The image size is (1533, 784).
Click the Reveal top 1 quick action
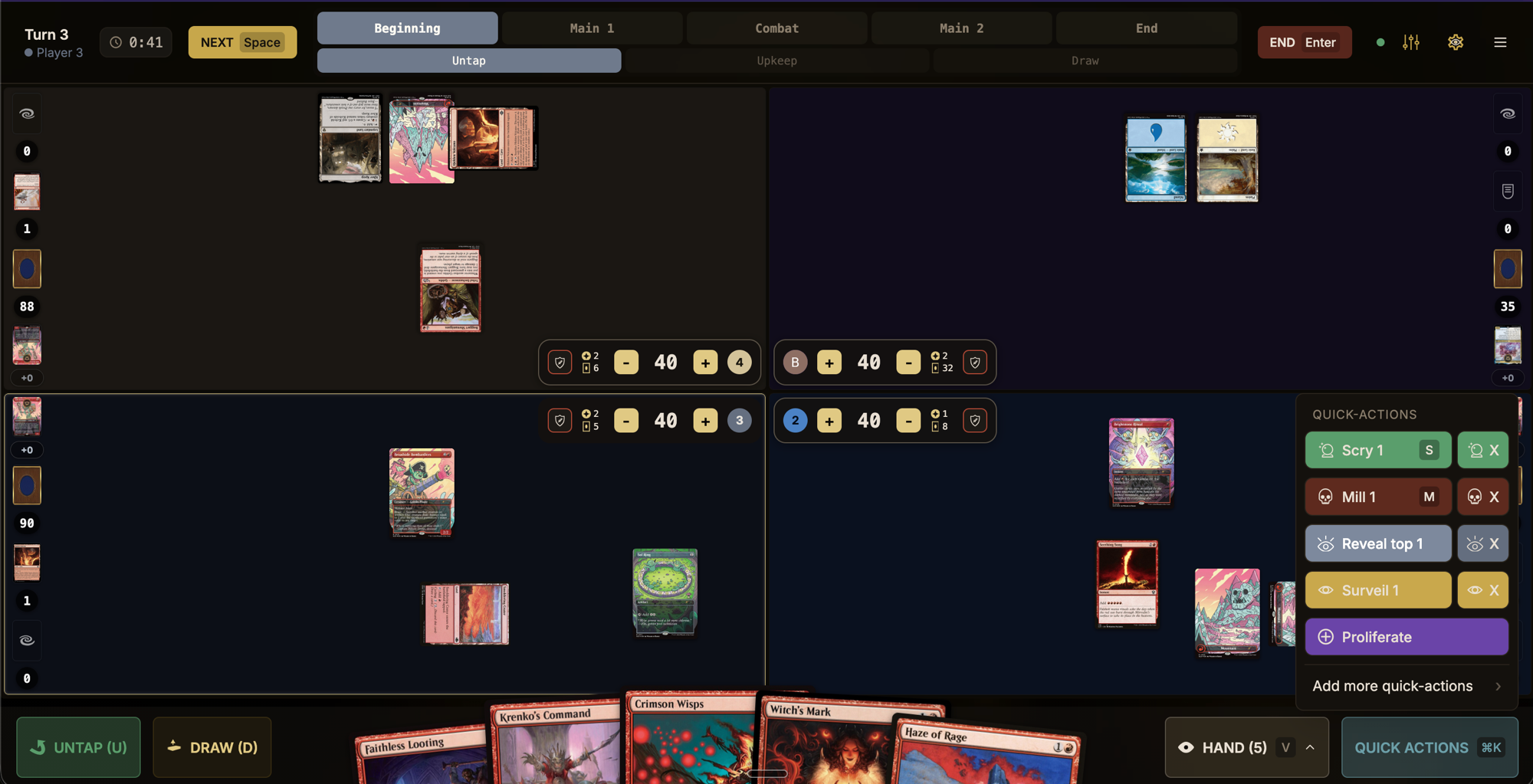coord(1378,543)
